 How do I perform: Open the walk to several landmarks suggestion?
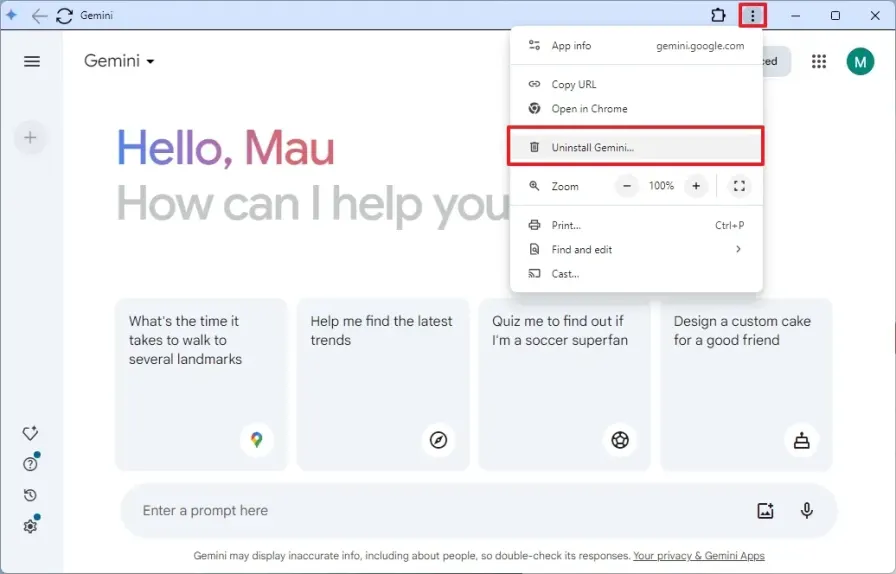tap(201, 385)
